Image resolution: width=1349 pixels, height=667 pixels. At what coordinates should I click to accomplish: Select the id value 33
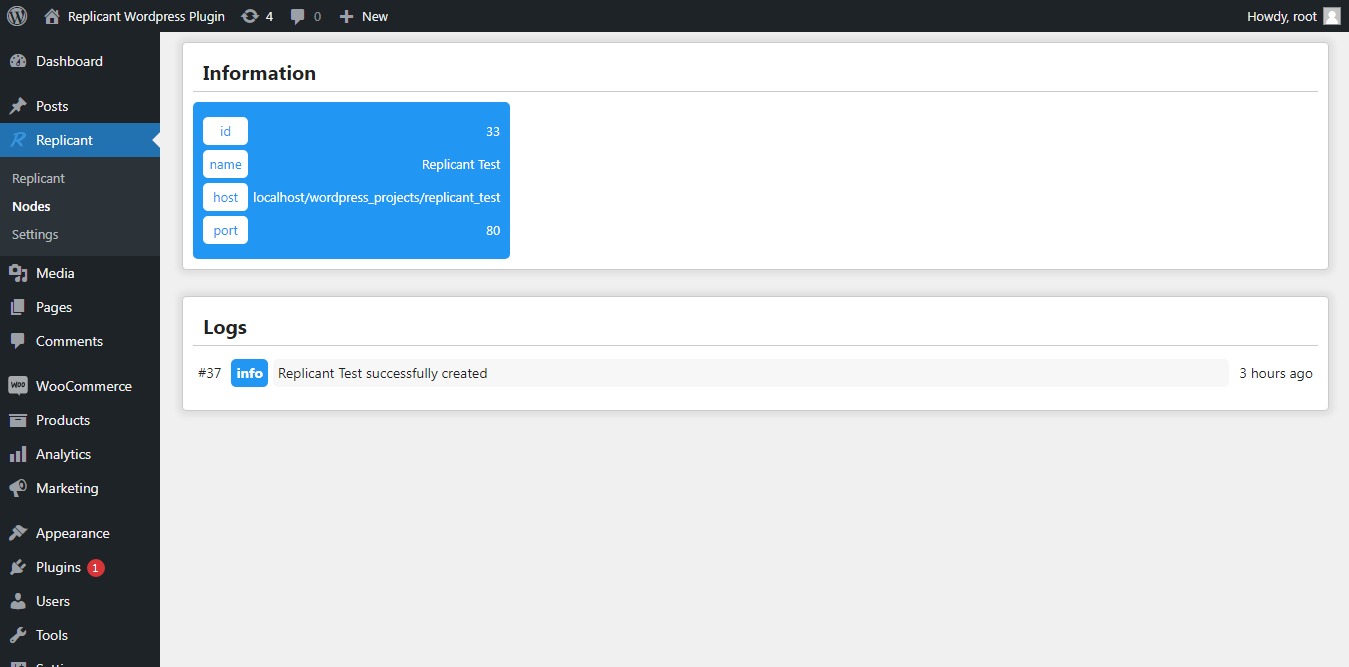[493, 131]
